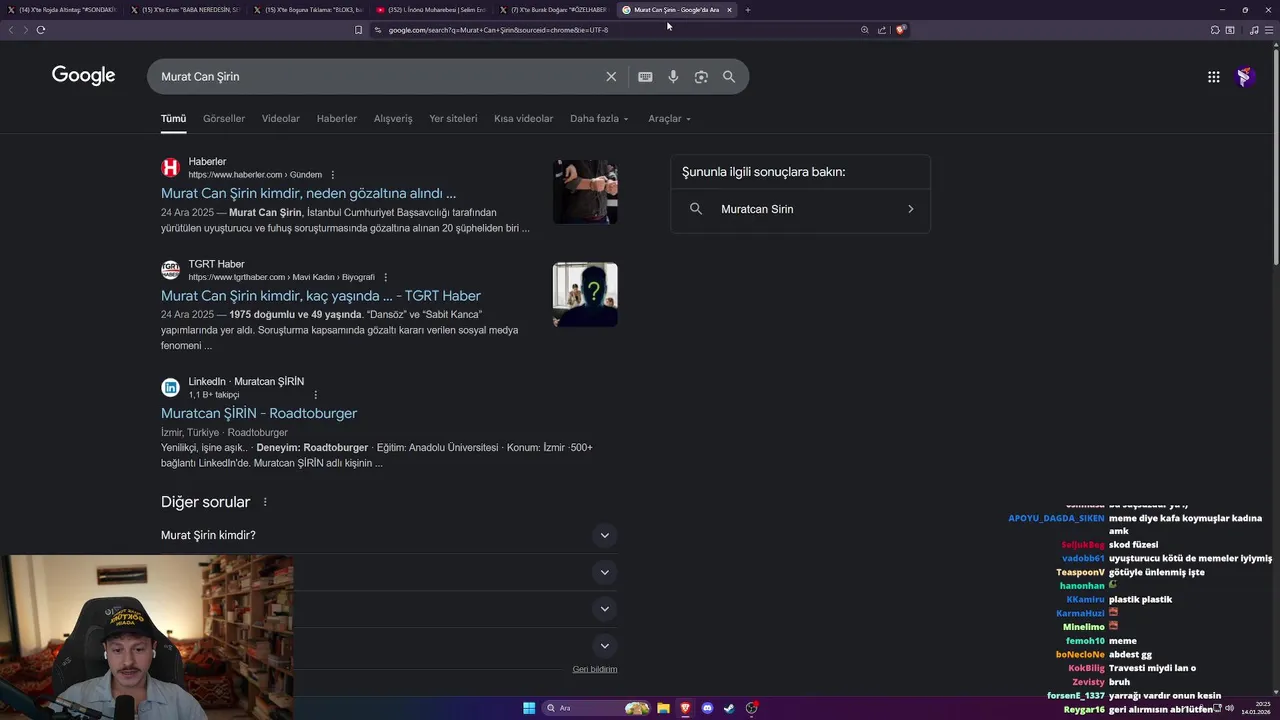
Task: Click the OBS Studio taskbar icon
Action: pos(751,708)
